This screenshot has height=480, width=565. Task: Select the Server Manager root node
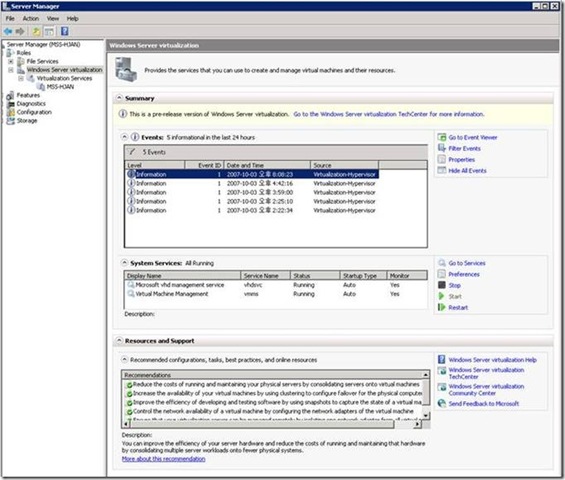[44, 45]
